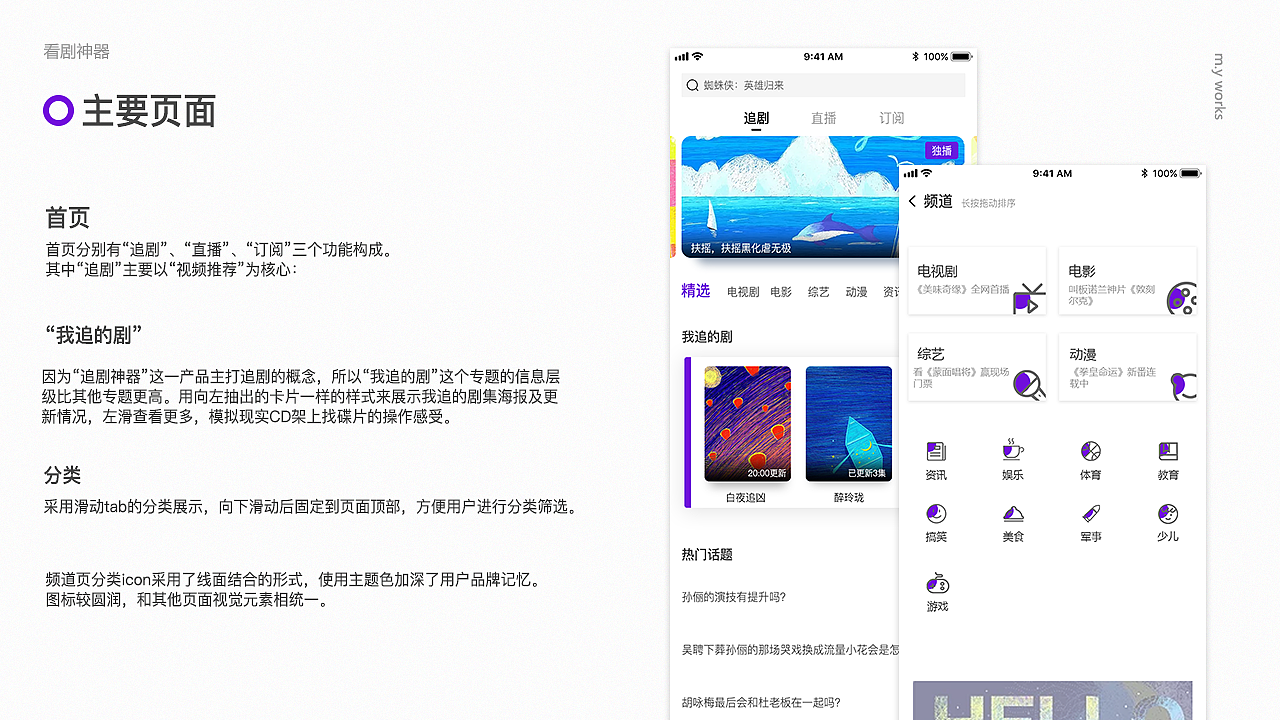
Task: Open the 娱乐 entertainment channel icon
Action: 1013,450
